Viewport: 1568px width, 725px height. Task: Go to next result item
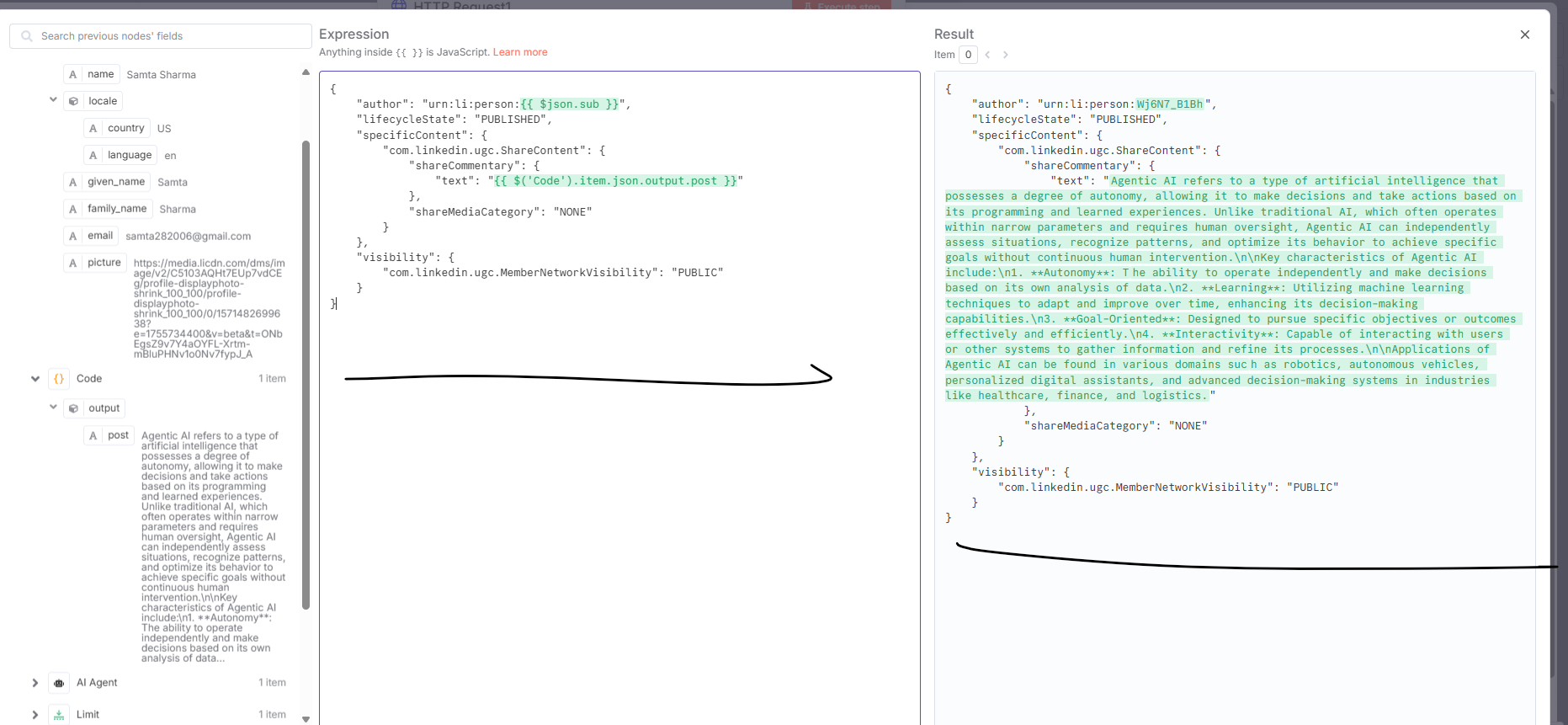point(1005,55)
